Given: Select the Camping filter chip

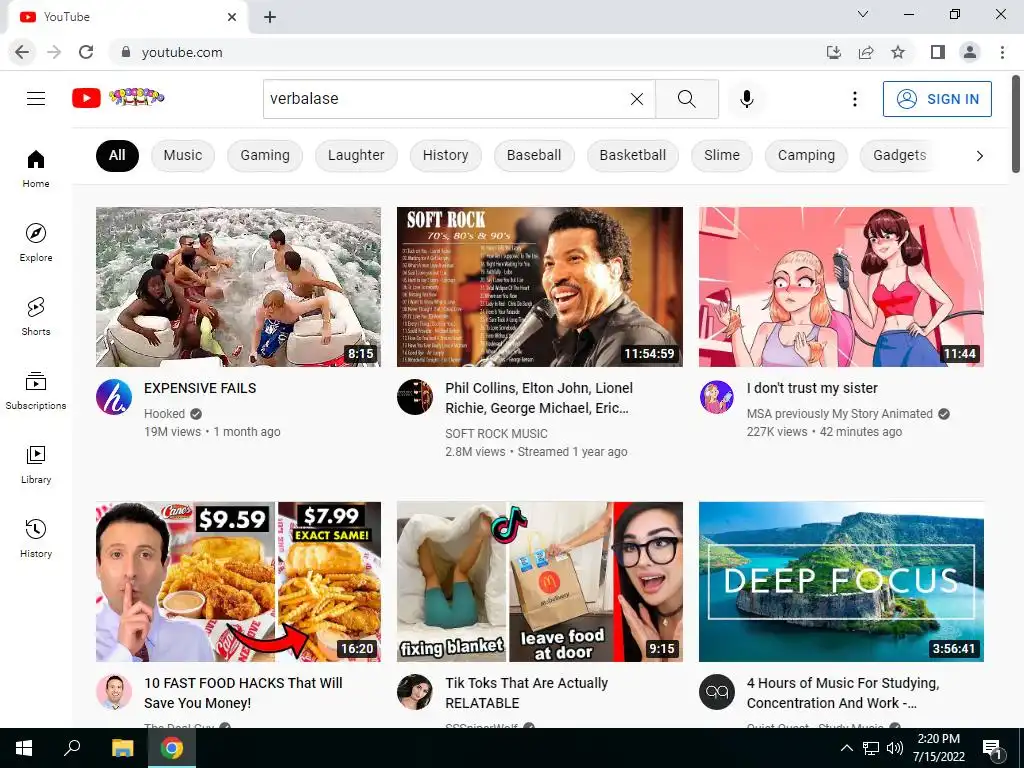Looking at the screenshot, I should coord(806,155).
